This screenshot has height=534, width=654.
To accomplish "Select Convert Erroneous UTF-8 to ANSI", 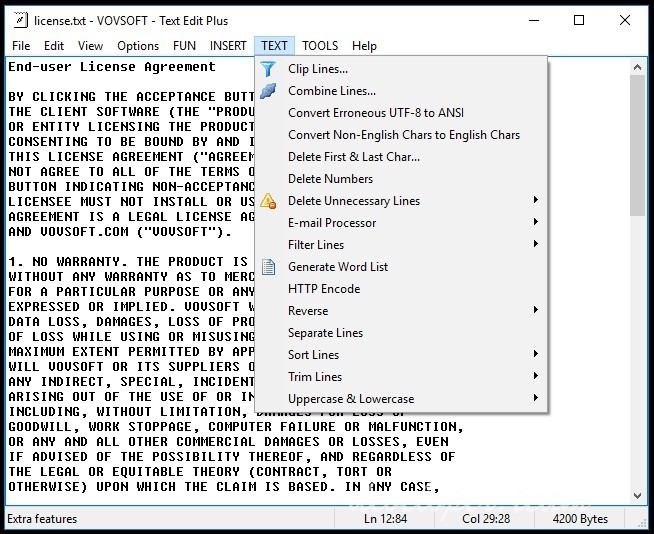I will tap(401, 113).
